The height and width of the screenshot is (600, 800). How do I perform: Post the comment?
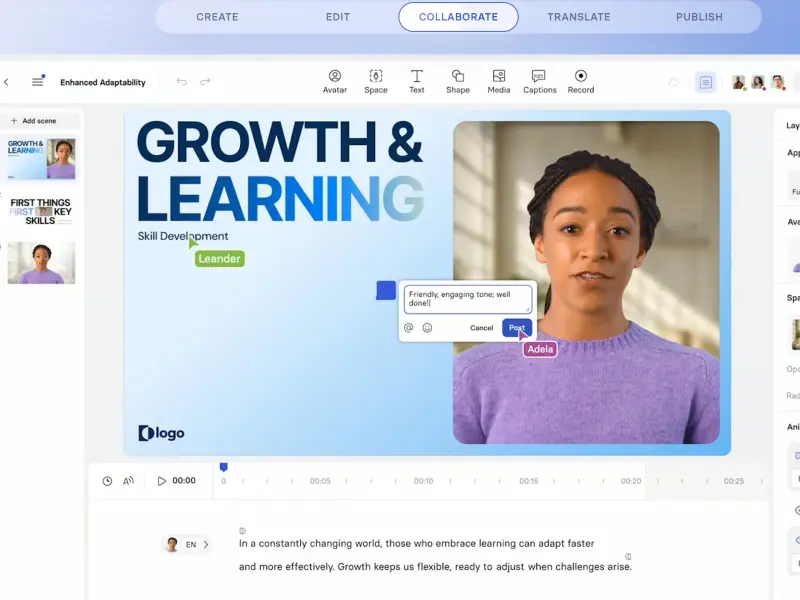[517, 328]
